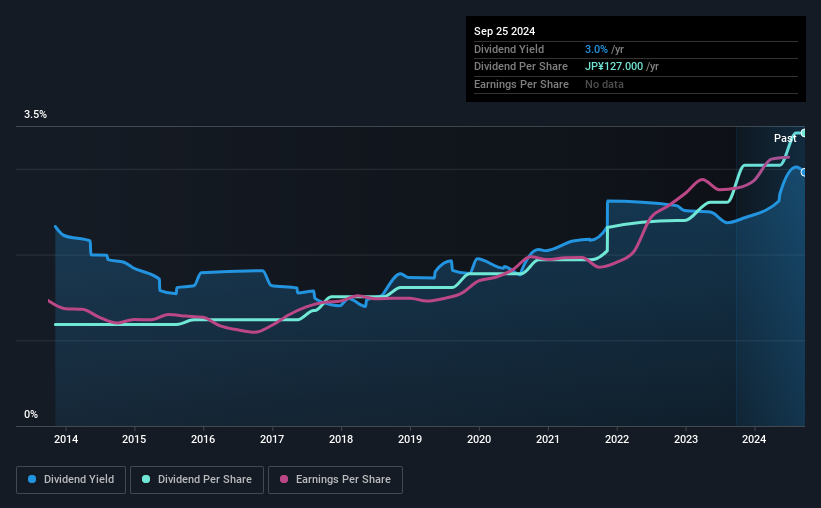Click the teal Dividend Per Share legend dot
The image size is (821, 508).
[146, 479]
